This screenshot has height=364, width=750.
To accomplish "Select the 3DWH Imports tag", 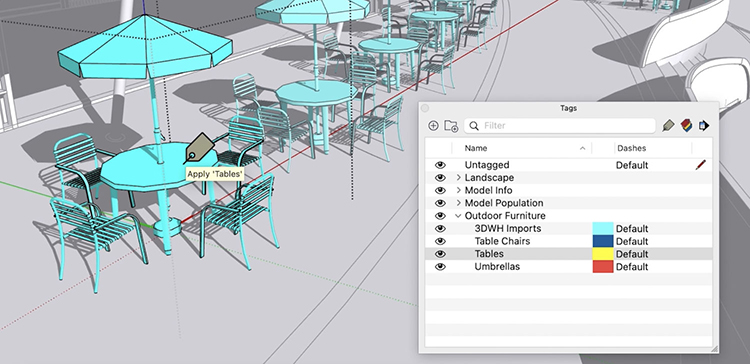I will click(569, 229).
